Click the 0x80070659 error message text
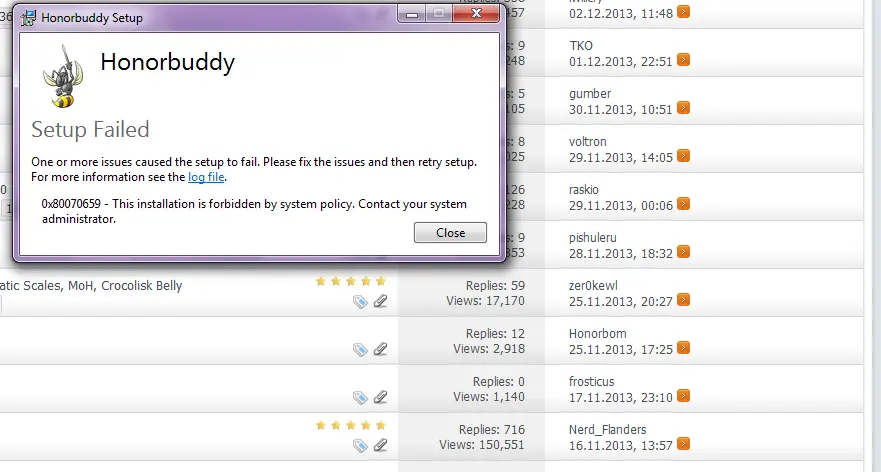 254,211
